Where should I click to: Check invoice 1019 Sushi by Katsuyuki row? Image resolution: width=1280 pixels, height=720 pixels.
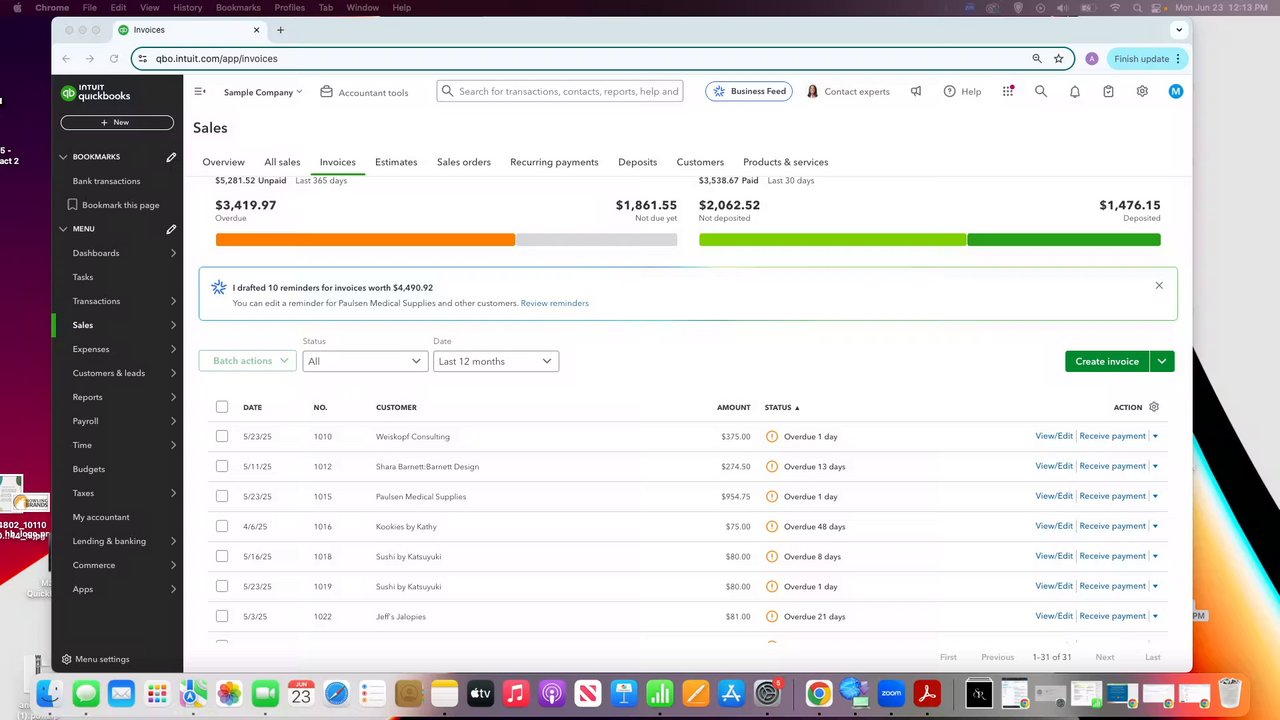[222, 586]
